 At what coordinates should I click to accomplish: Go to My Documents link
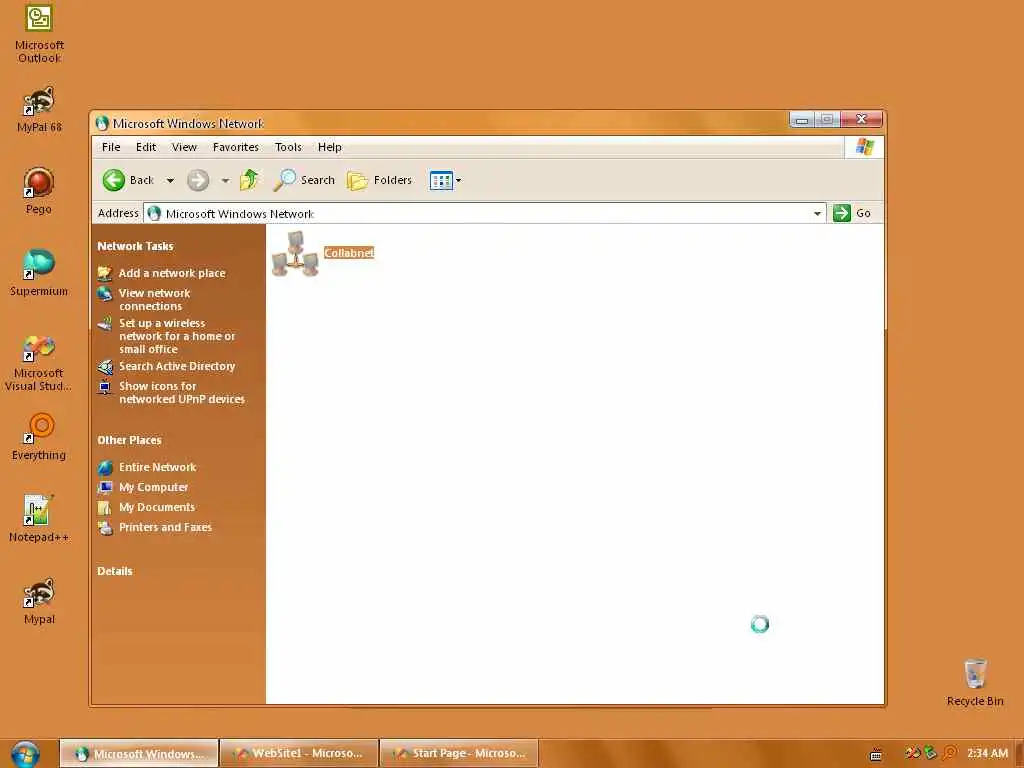(157, 507)
